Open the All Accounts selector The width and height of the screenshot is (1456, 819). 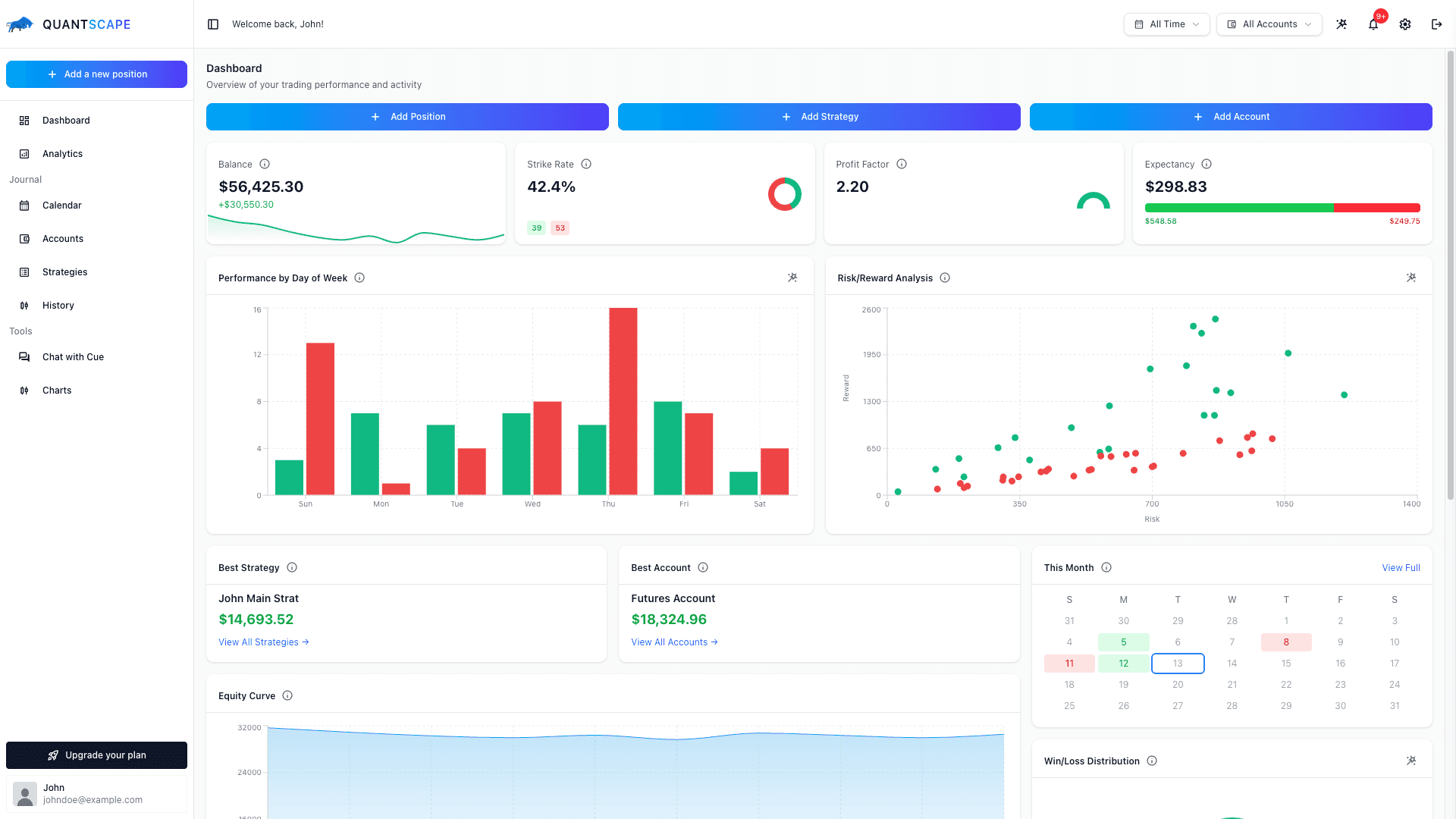(1269, 24)
